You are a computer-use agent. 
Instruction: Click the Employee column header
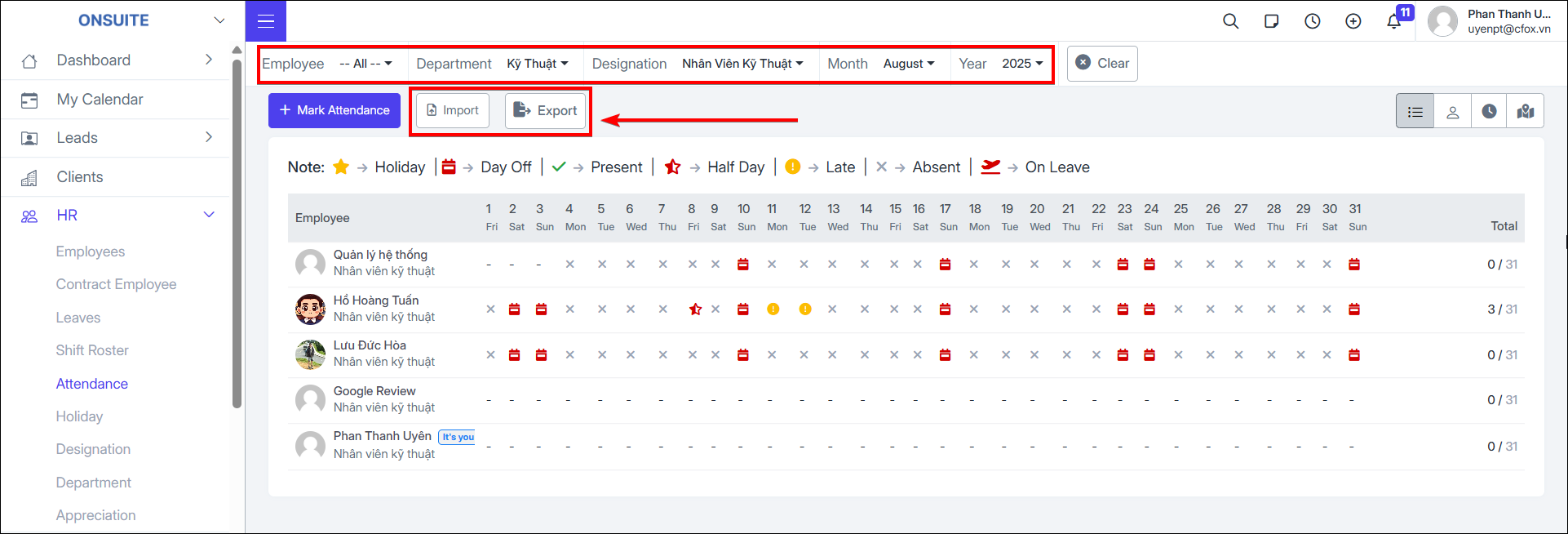[x=322, y=218]
